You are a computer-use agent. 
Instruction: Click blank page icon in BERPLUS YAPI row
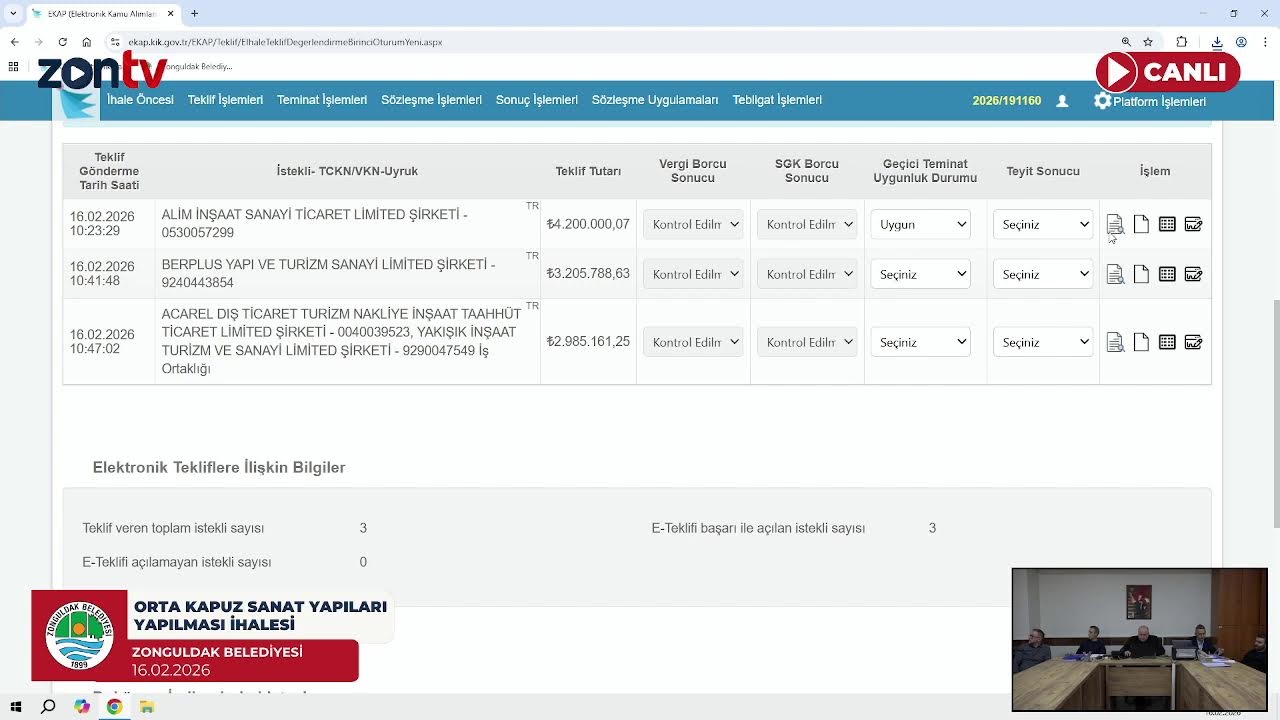(1141, 274)
